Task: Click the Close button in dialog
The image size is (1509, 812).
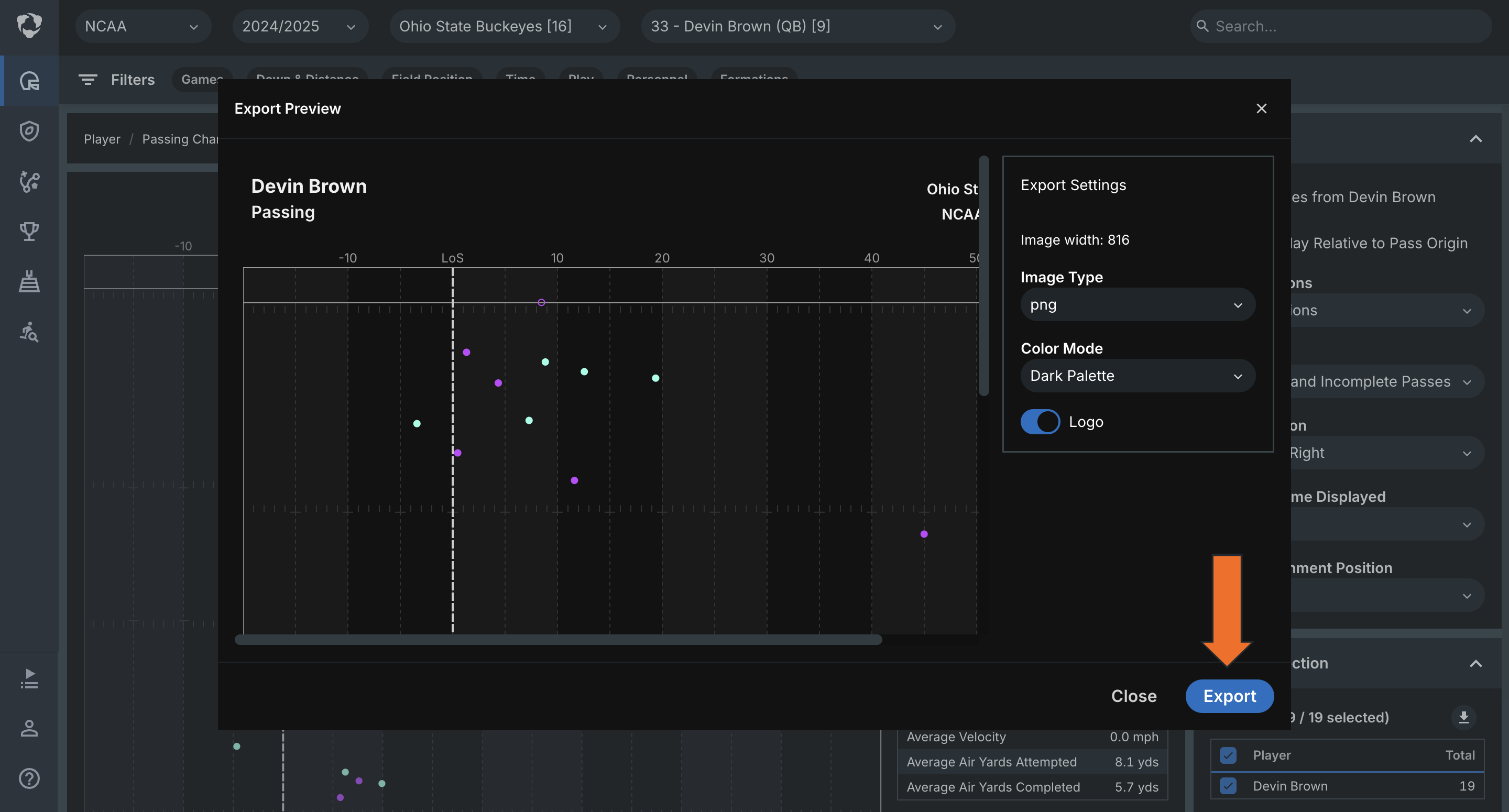Action: point(1133,695)
